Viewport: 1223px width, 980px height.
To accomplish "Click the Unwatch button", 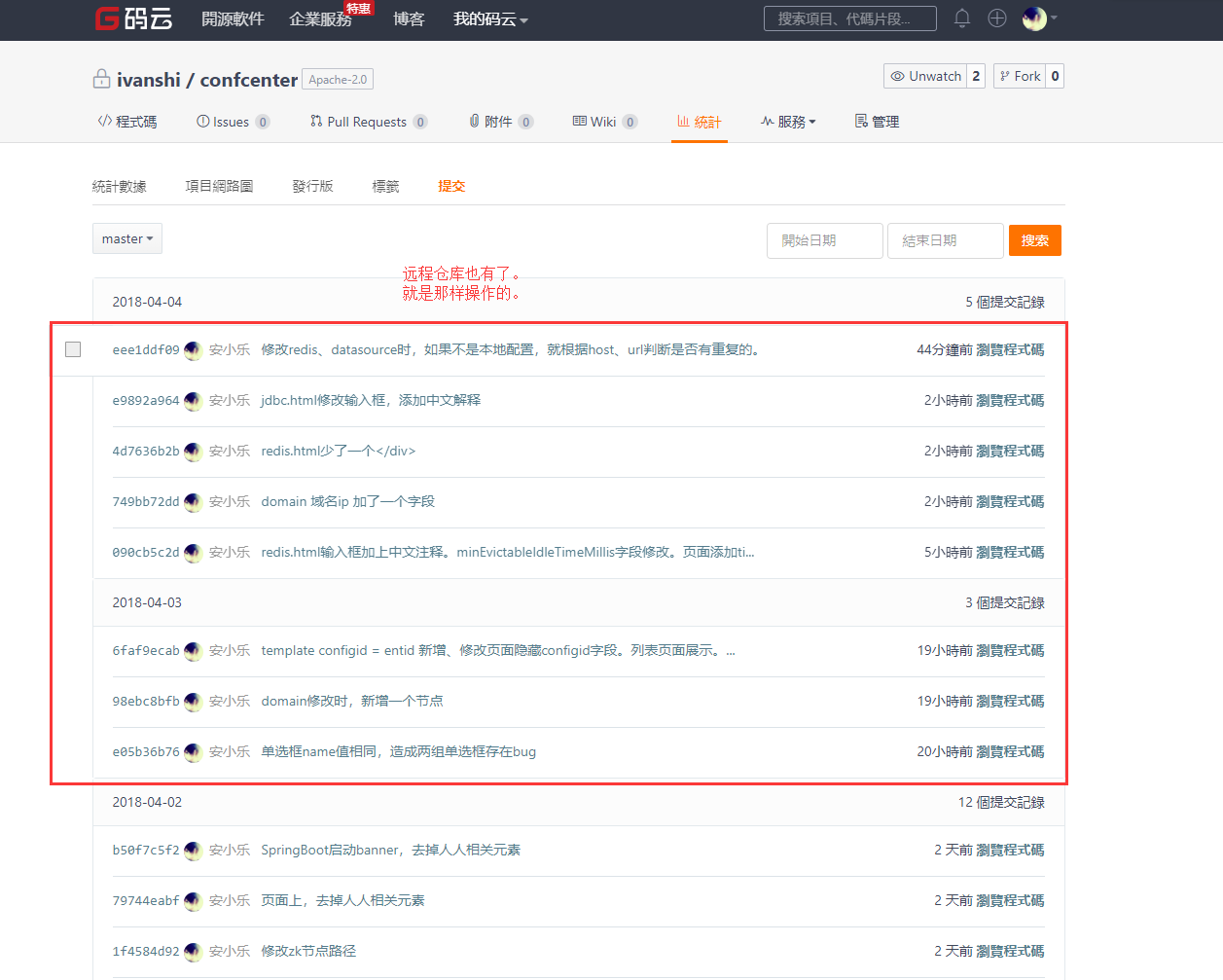I will [x=926, y=76].
